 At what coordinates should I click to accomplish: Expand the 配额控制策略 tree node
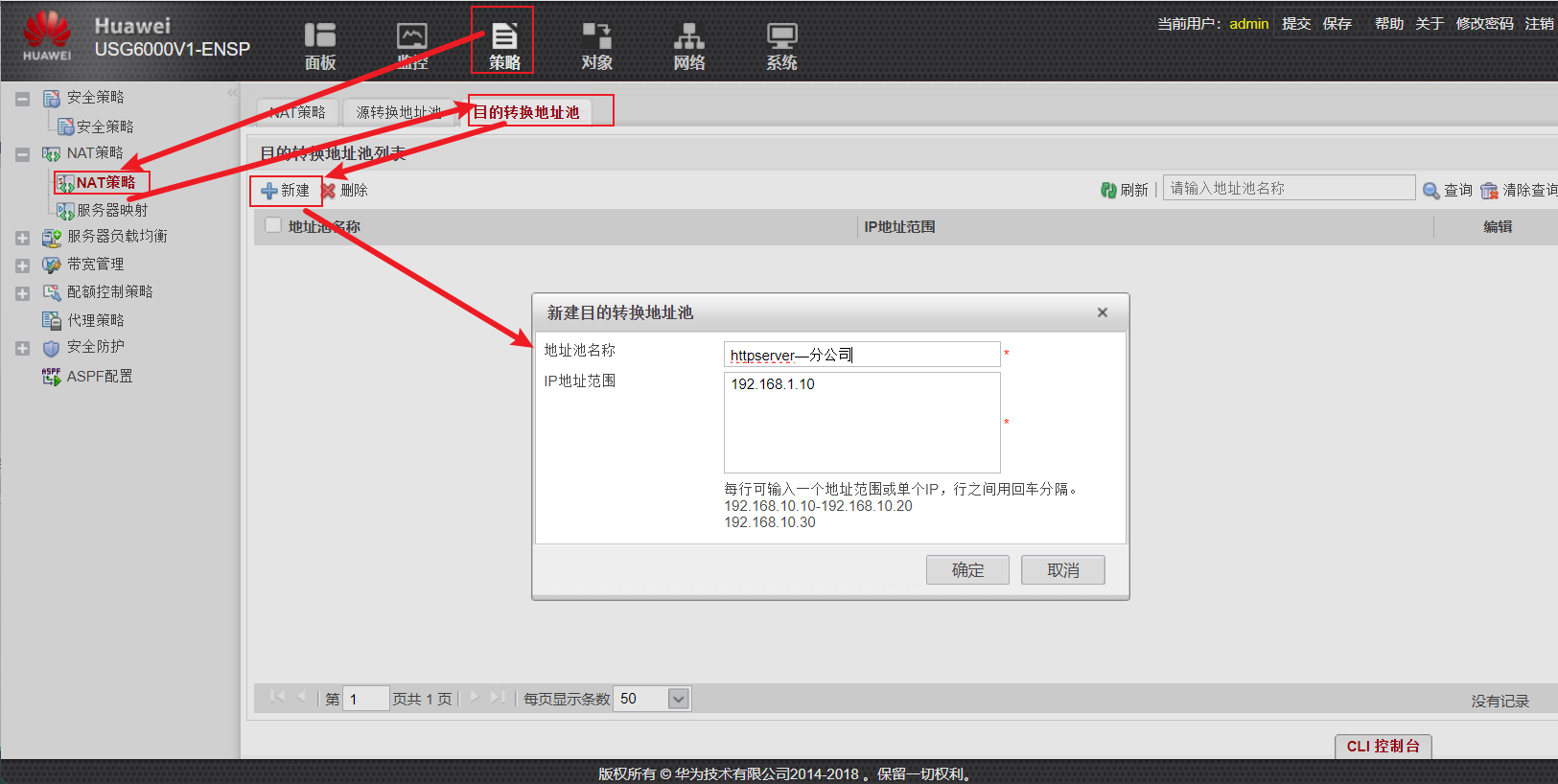(23, 293)
